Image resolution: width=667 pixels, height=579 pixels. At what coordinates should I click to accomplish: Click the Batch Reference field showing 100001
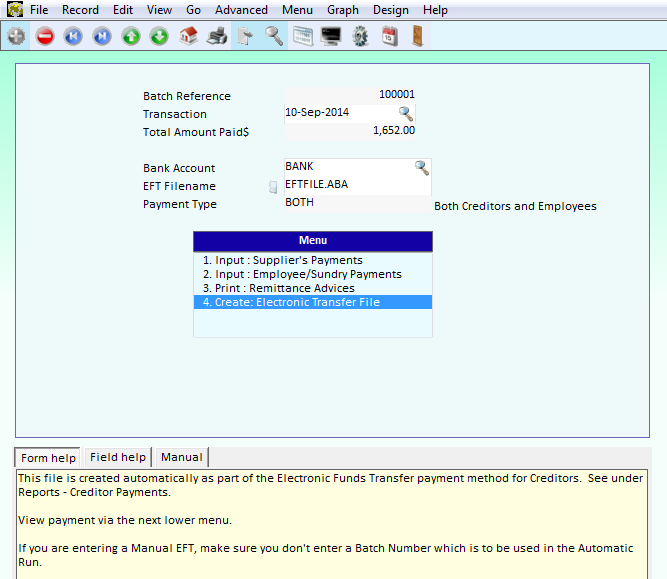click(x=350, y=95)
